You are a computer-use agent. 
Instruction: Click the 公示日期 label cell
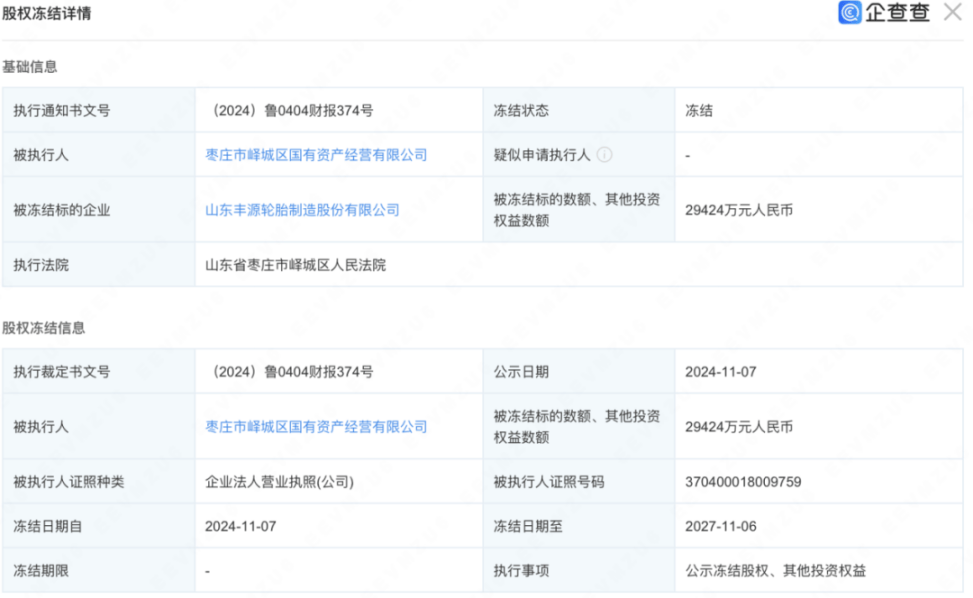pos(579,372)
